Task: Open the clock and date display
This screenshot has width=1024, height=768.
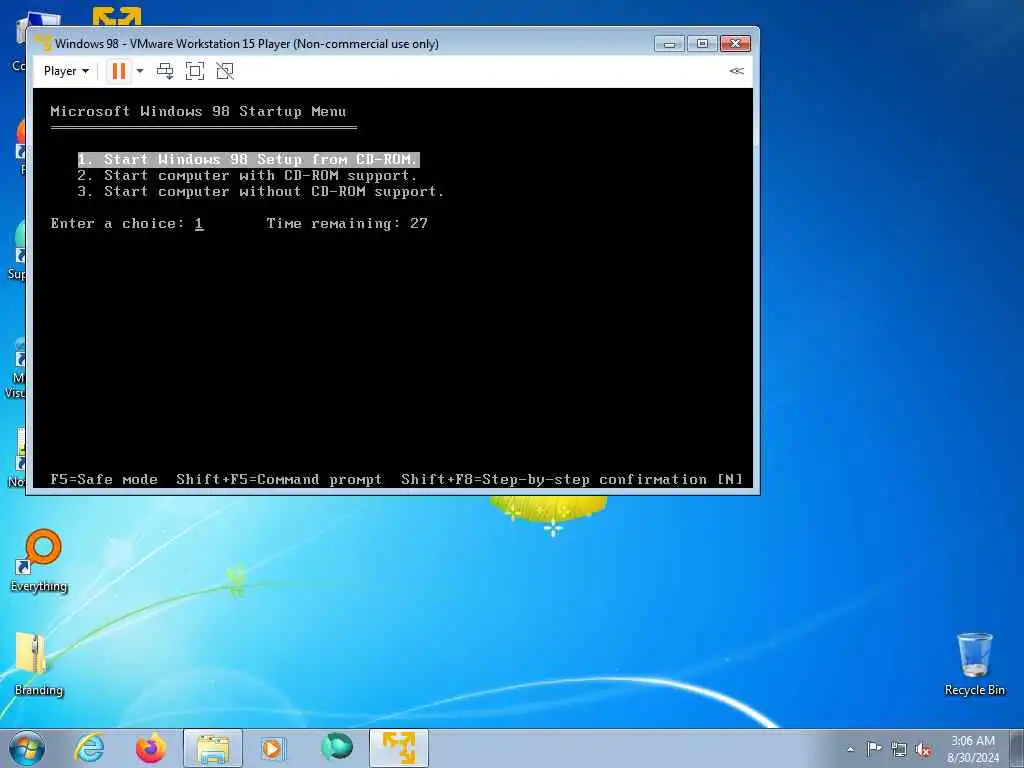Action: [x=972, y=749]
